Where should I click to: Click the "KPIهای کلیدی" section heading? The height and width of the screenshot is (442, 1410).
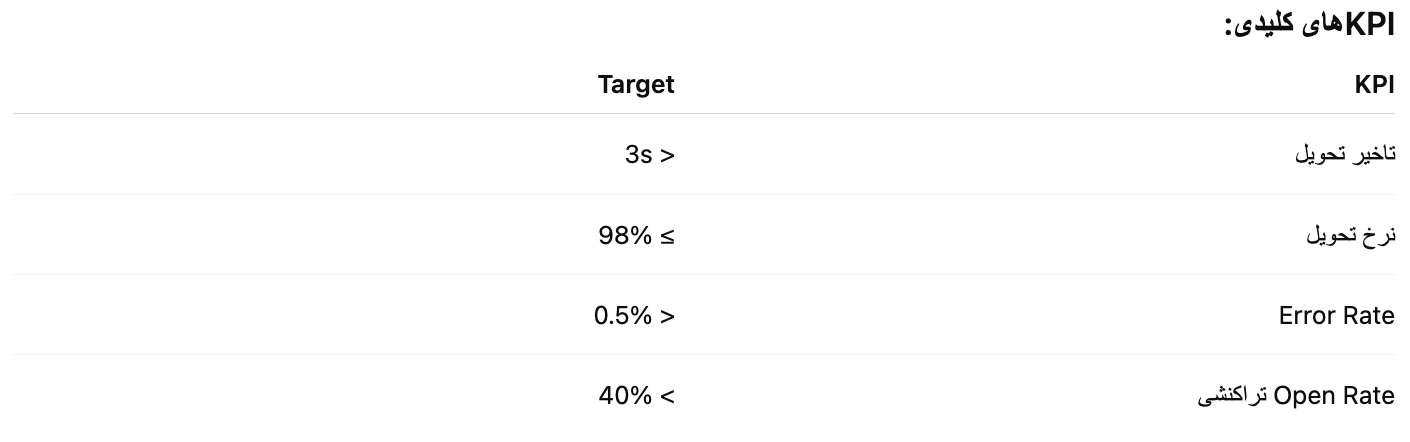(x=1309, y=25)
